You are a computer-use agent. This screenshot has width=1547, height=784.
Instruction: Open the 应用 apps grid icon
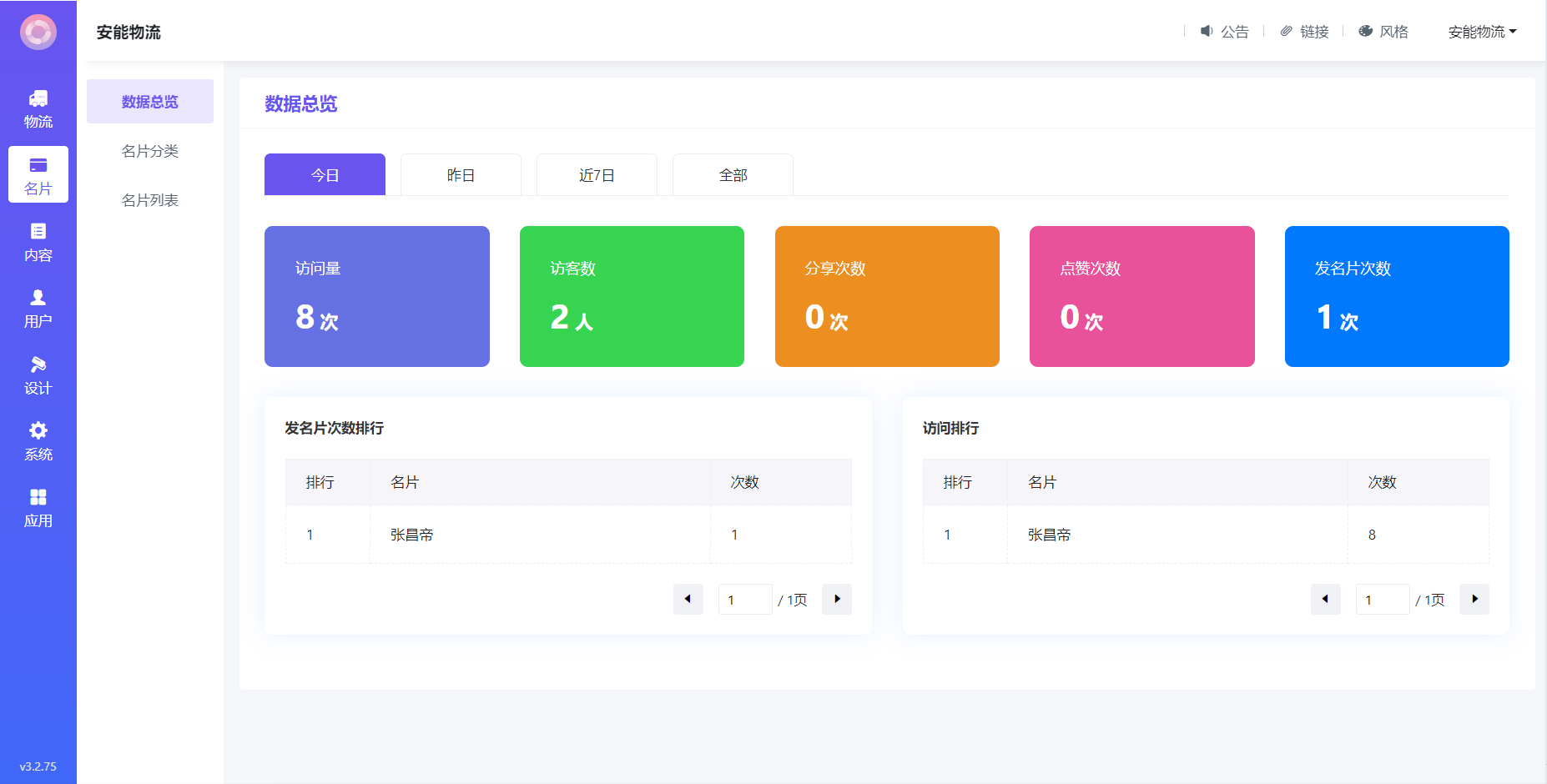point(38,497)
